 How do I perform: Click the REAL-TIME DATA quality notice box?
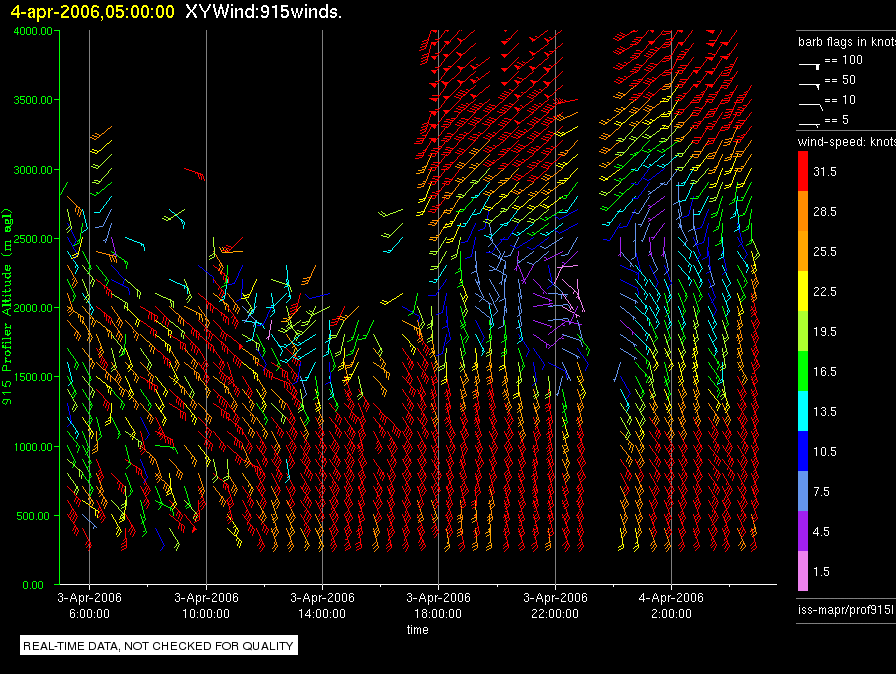click(158, 646)
